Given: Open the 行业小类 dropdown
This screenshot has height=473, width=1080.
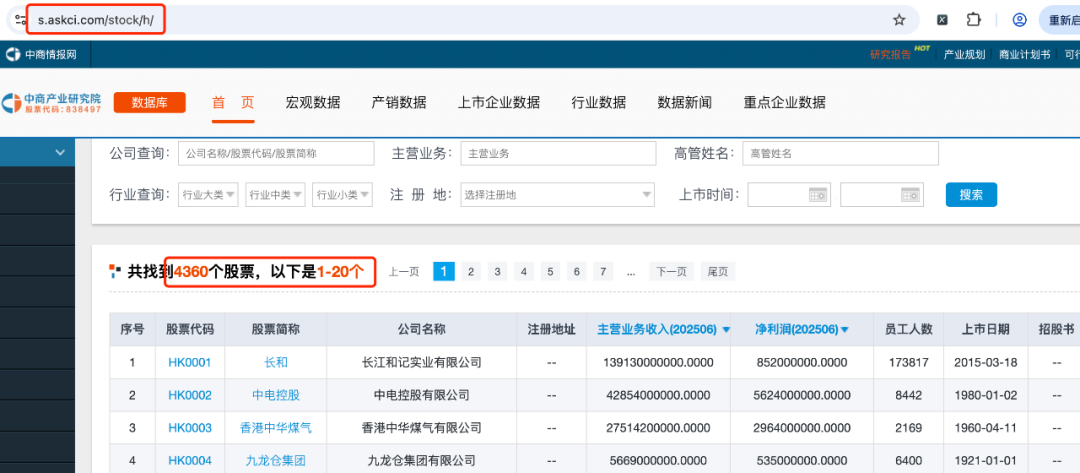Looking at the screenshot, I should tap(342, 195).
